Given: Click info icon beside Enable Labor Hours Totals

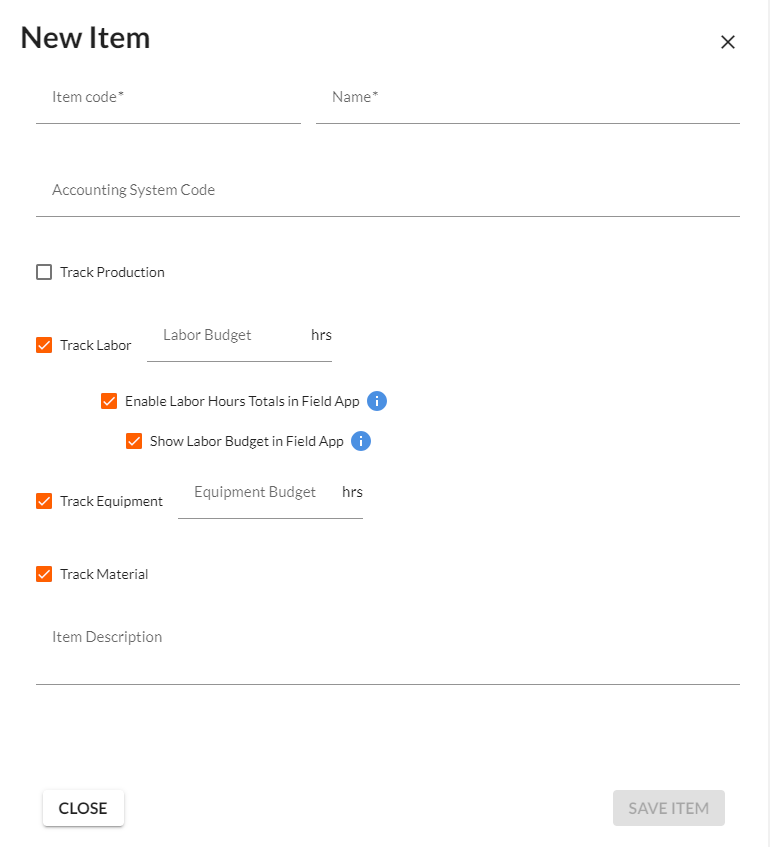Looking at the screenshot, I should pos(377,401).
